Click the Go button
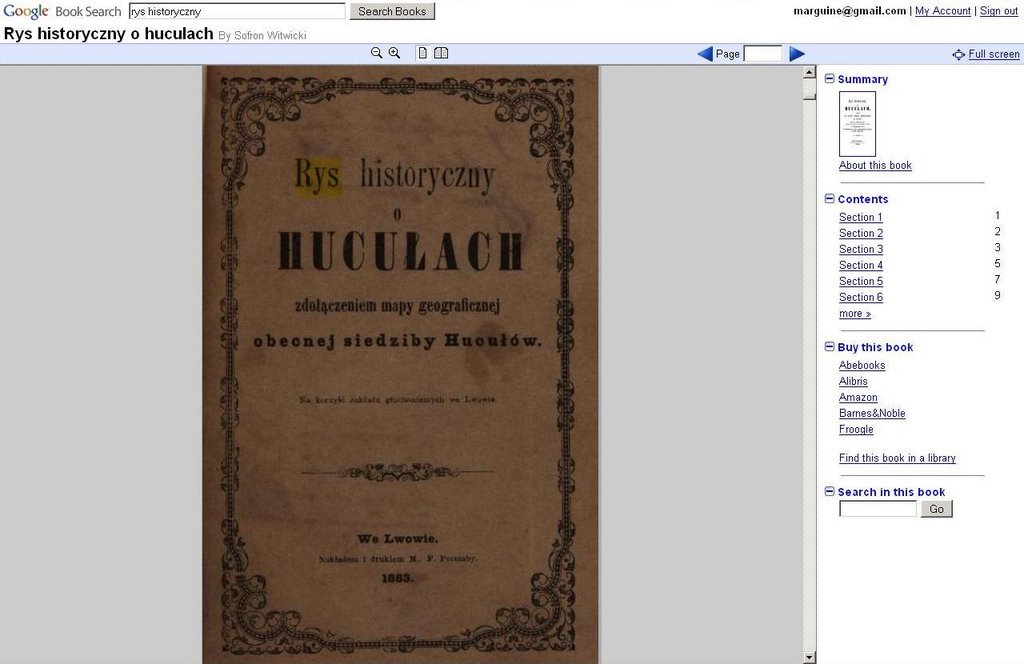The width and height of the screenshot is (1024, 664). click(936, 509)
